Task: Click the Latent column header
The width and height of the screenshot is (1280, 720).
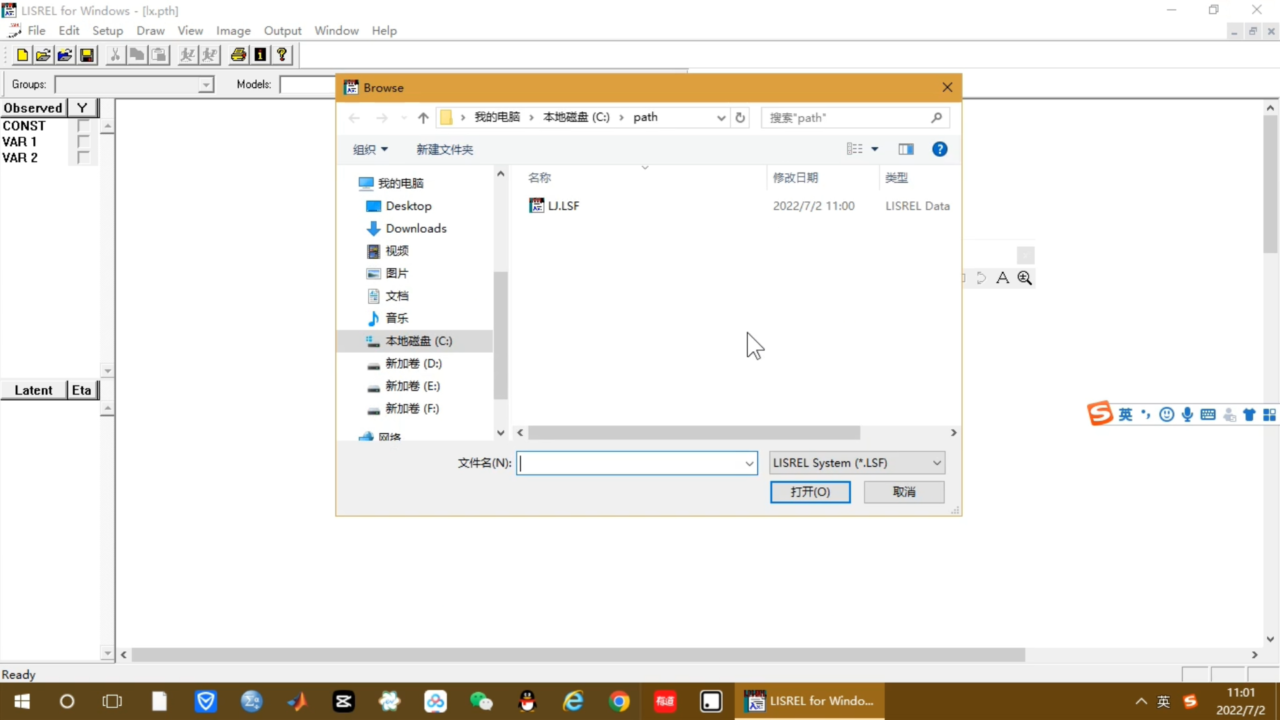Action: point(33,390)
